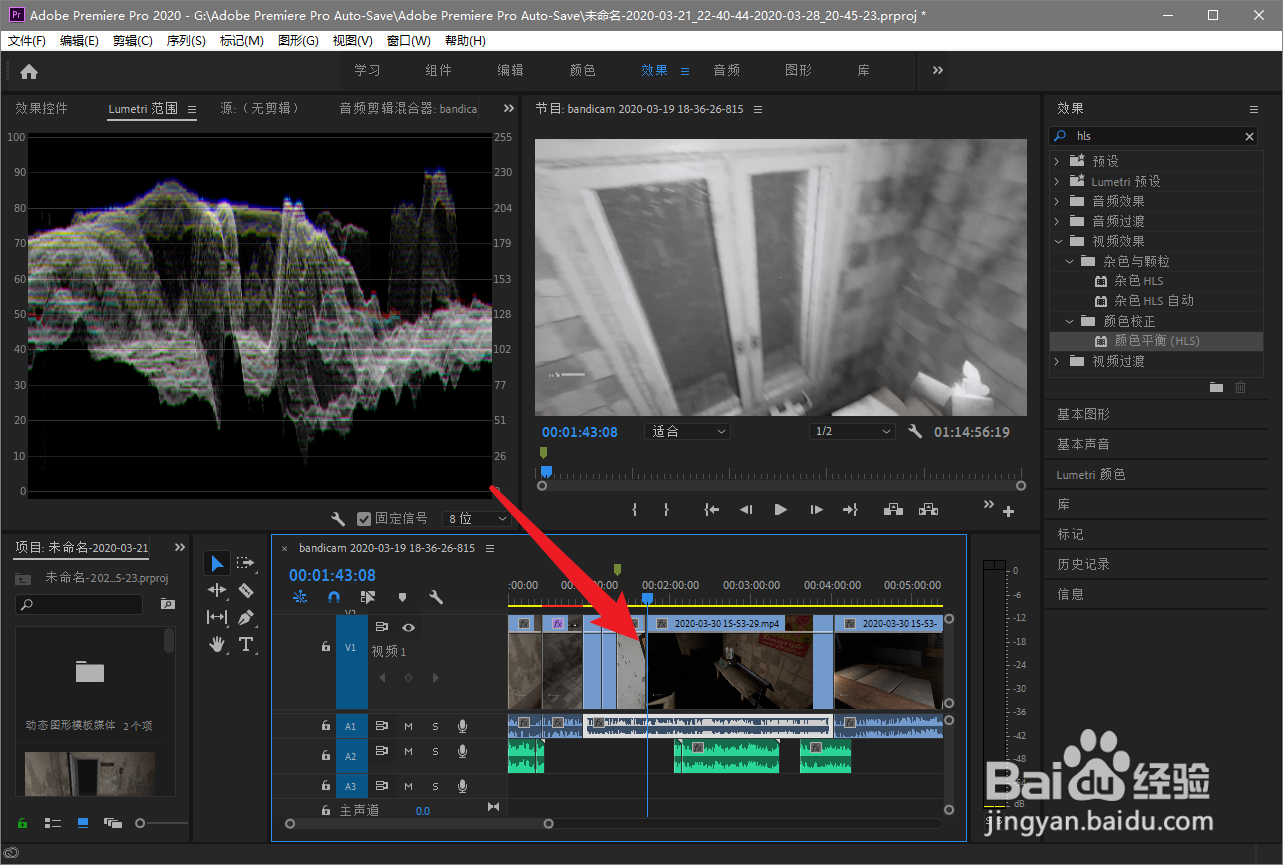This screenshot has height=865, width=1283.
Task: Expand the 音频效果 folder
Action: point(1057,201)
